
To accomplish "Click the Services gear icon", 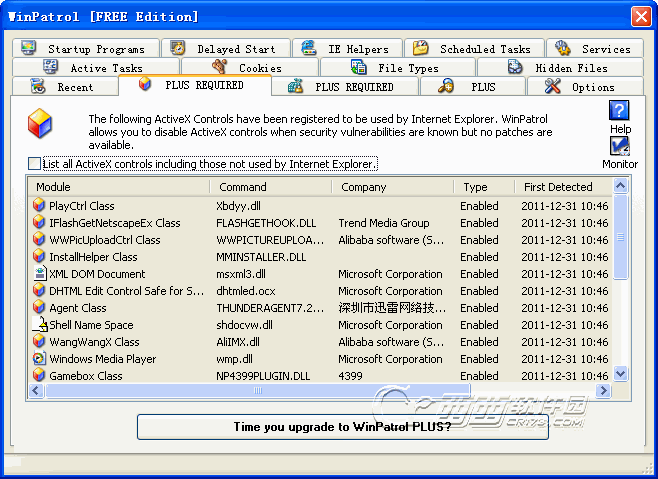I will [562, 48].
